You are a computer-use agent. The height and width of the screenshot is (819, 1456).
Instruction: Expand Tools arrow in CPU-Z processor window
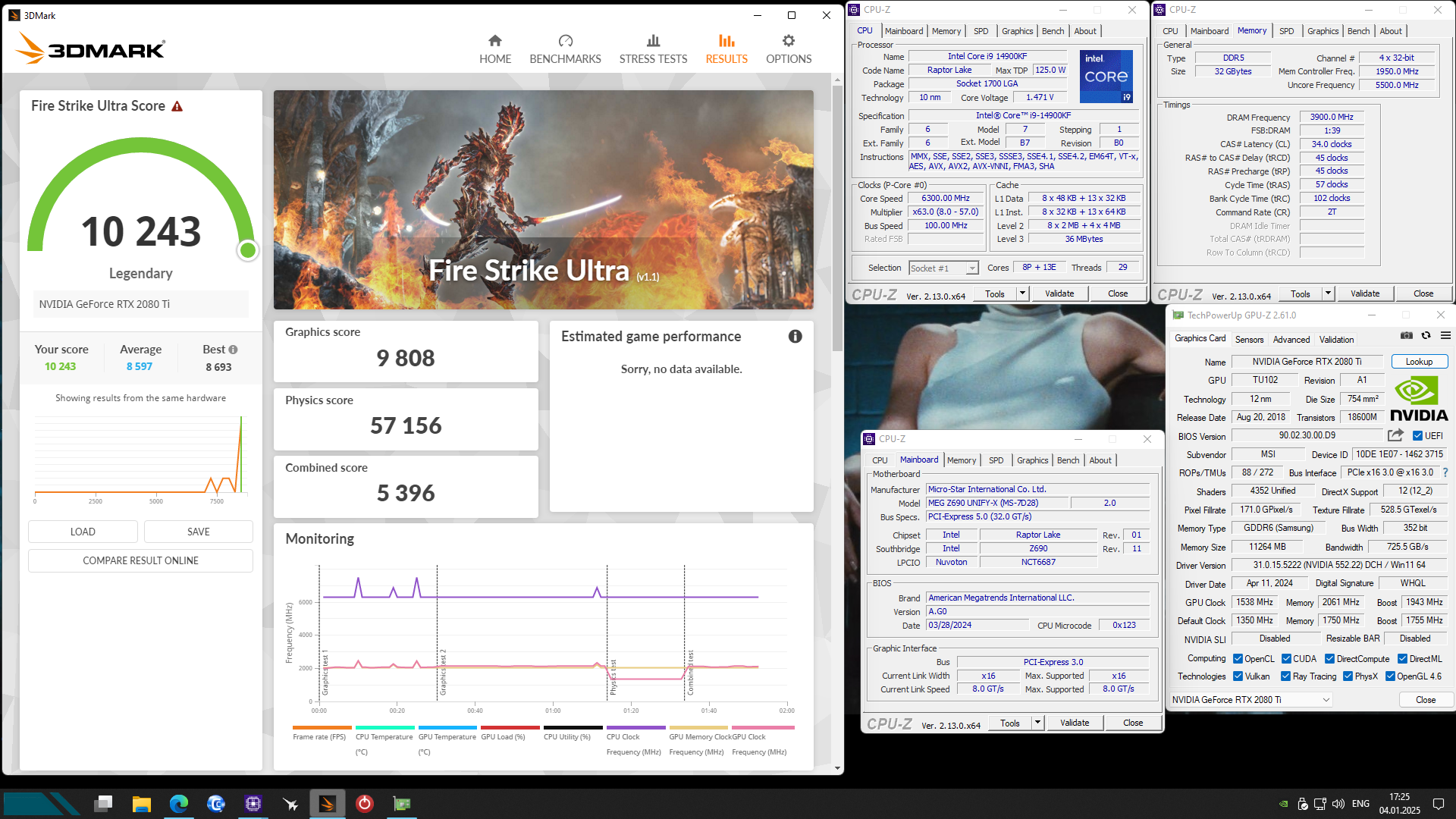click(x=1022, y=293)
